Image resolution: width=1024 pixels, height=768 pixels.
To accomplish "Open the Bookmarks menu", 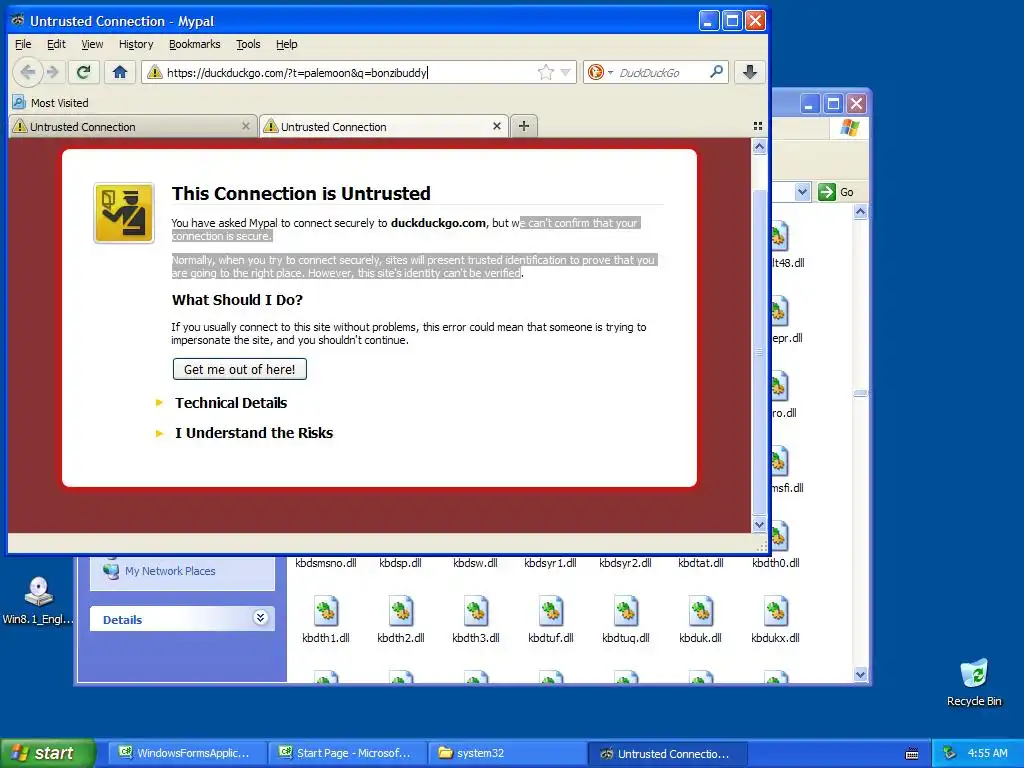I will point(195,44).
